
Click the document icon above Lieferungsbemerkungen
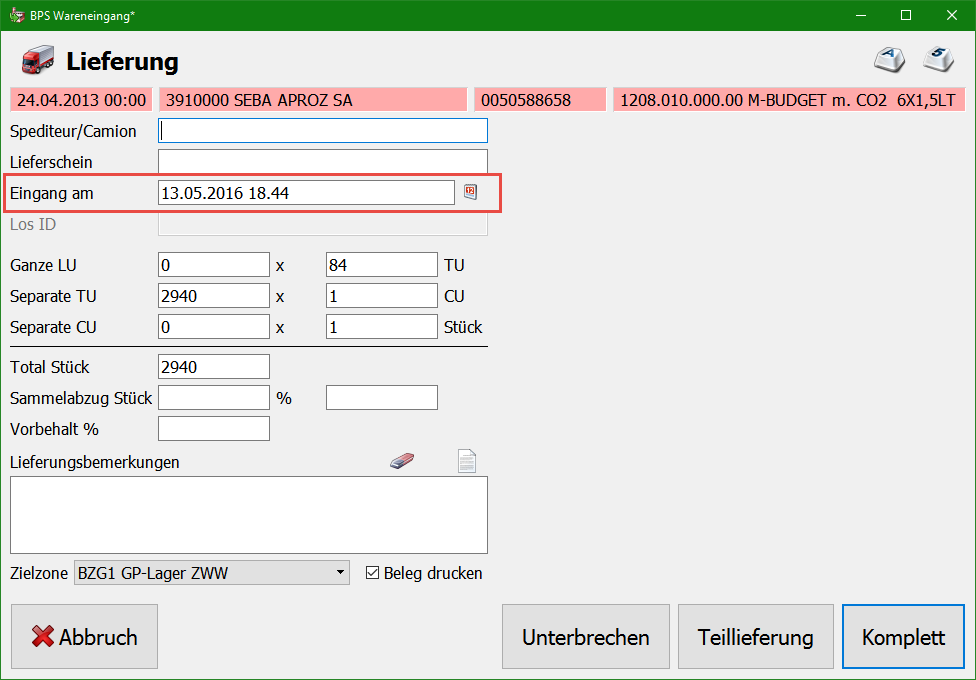click(466, 461)
